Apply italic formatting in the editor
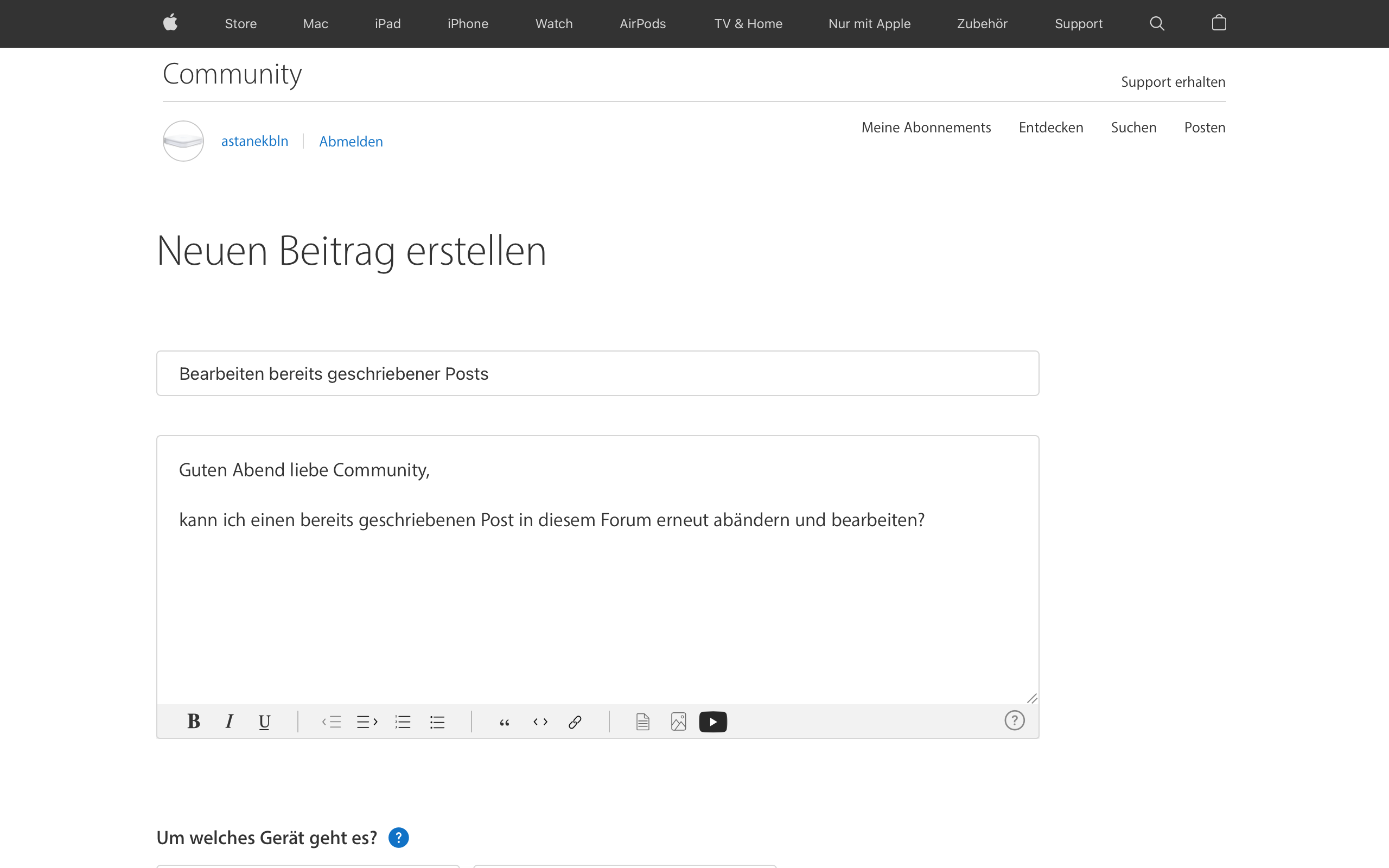1389x868 pixels. [229, 721]
